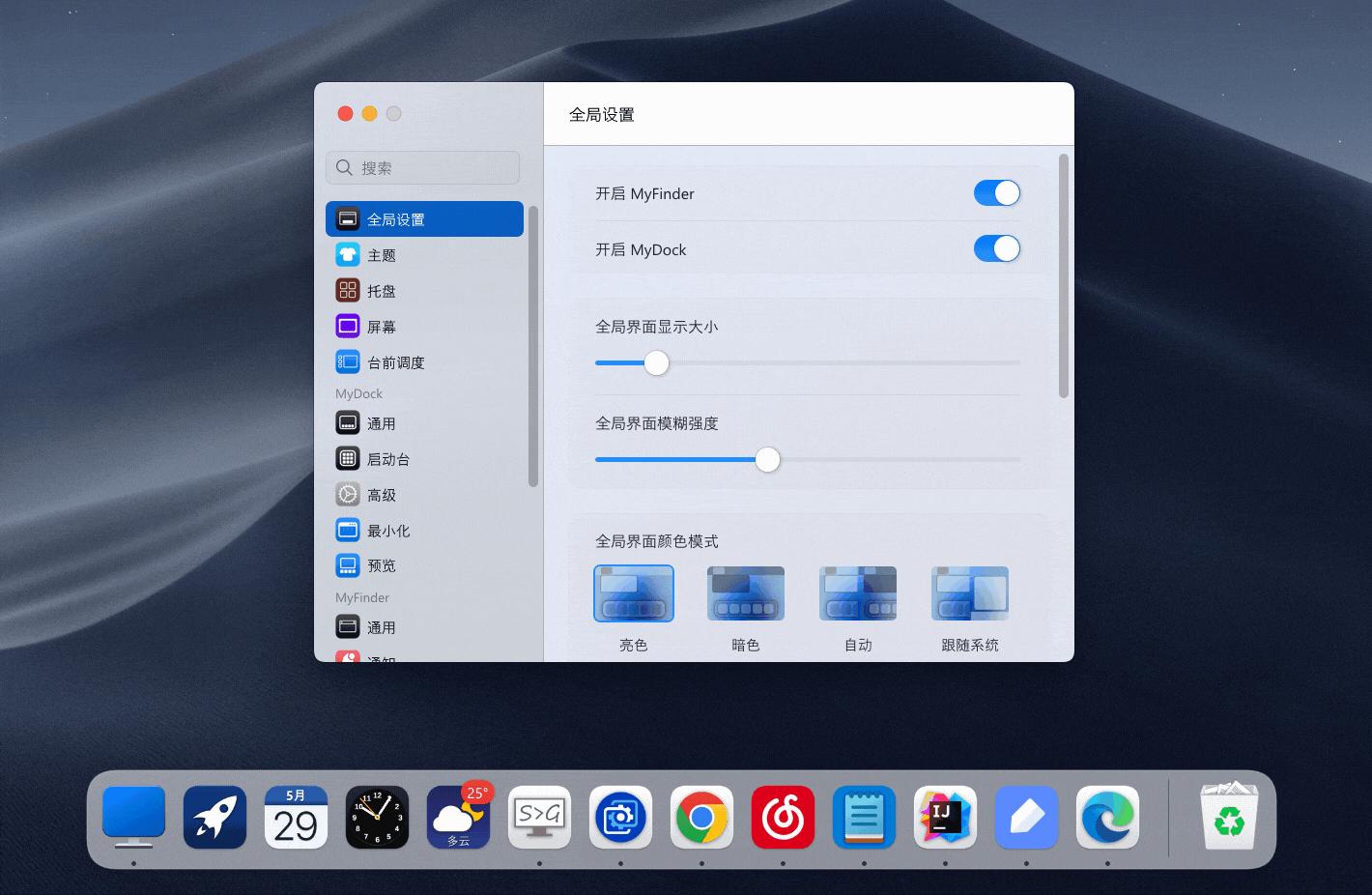Click the 搜索 search field

point(422,167)
